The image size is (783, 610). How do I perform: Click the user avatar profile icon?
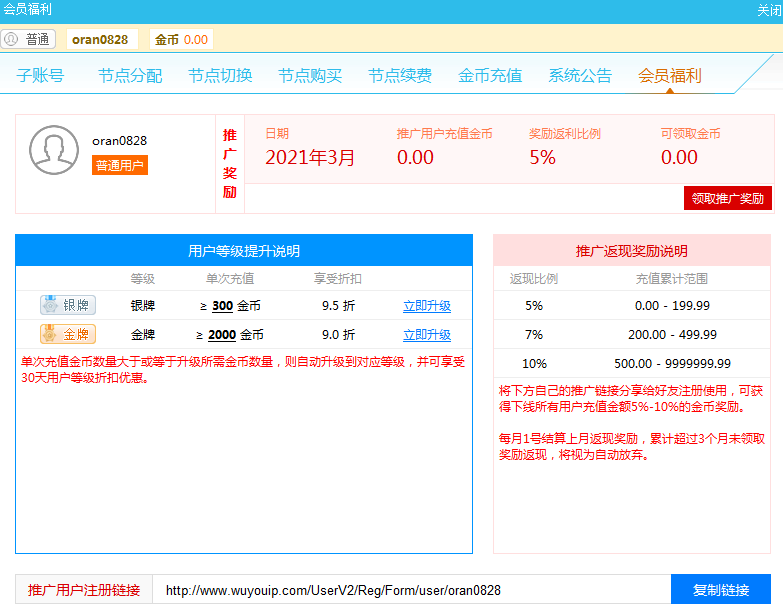point(54,151)
